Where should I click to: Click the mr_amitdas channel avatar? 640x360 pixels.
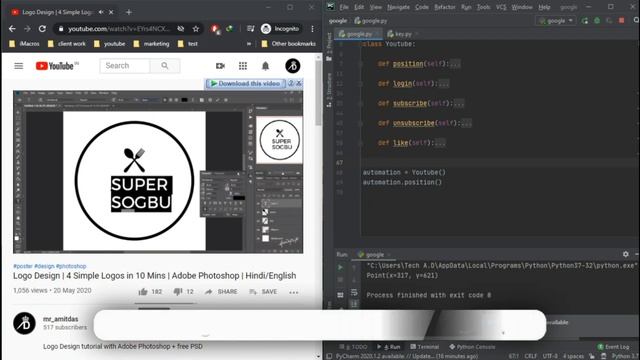coord(24,323)
